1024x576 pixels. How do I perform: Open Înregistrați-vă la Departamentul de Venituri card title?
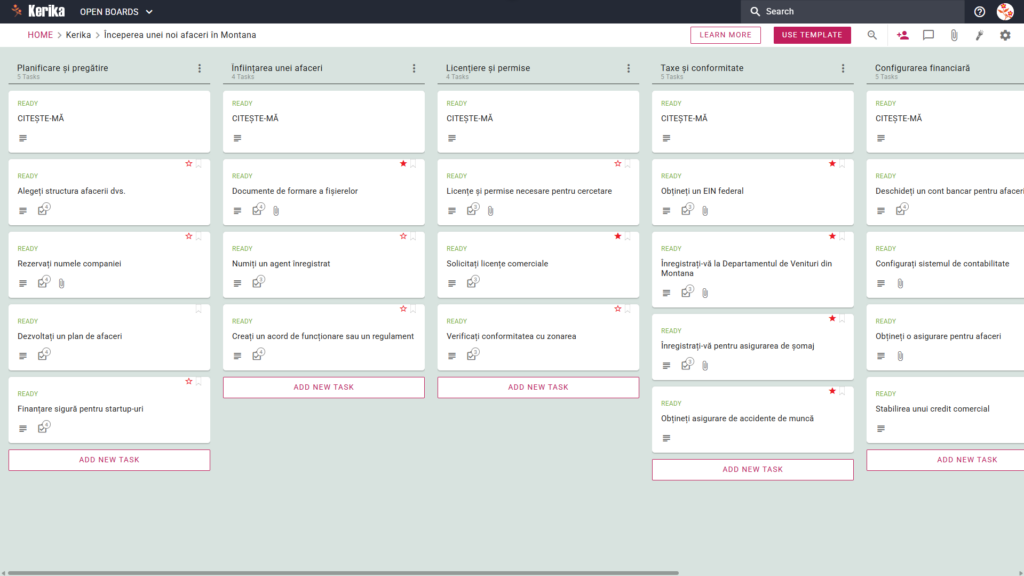(746, 268)
